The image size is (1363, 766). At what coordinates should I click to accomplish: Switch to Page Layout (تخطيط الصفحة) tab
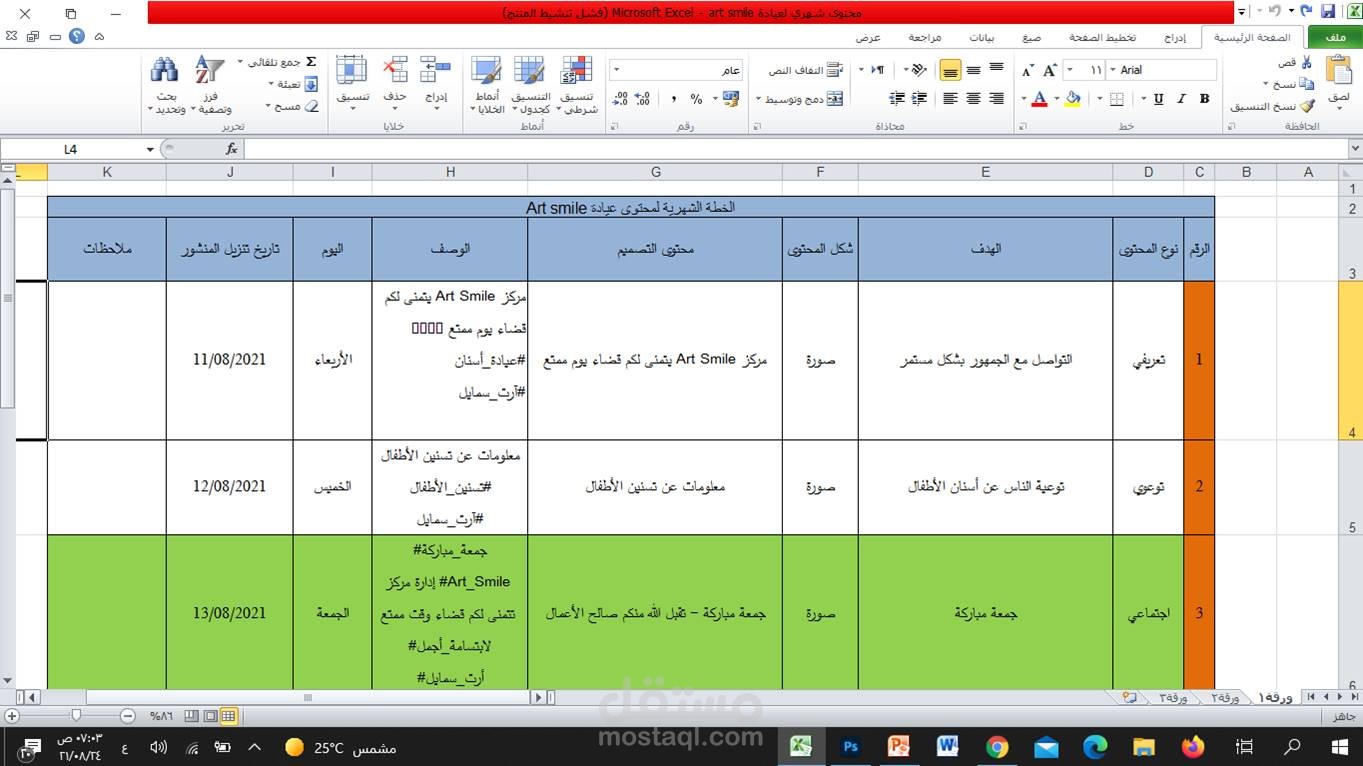point(1102,37)
